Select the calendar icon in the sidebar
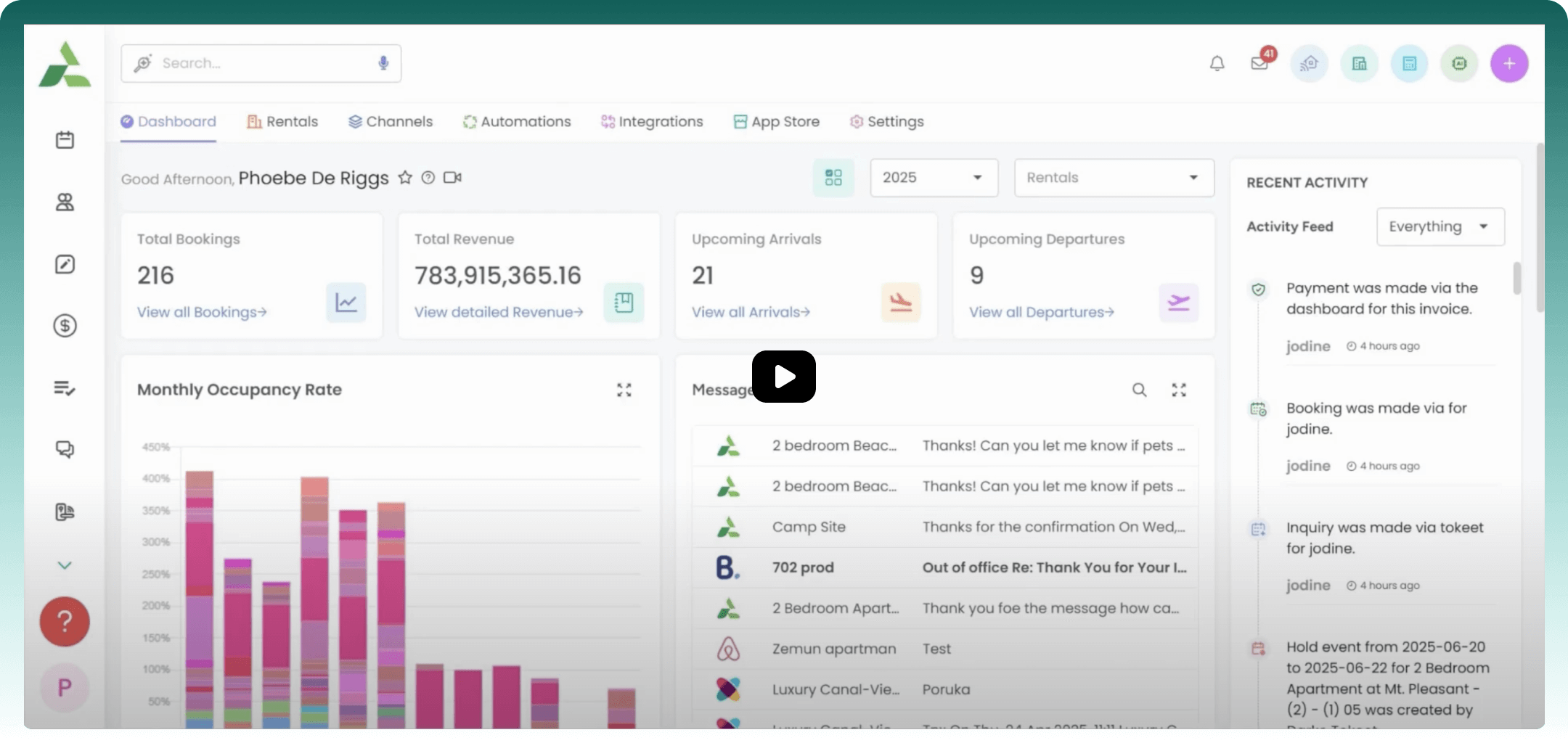 65,139
